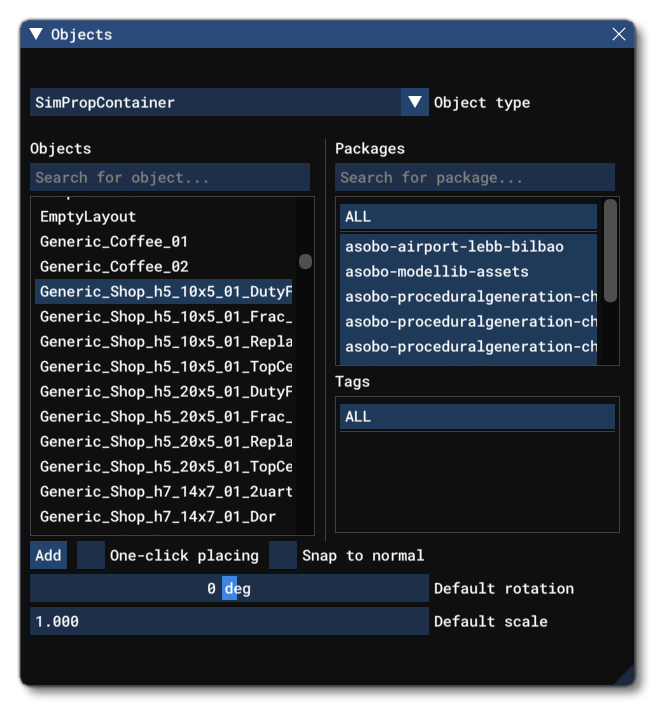The image size is (655, 706).
Task: Select Generic_Coffee_02 object
Action: coord(163,267)
